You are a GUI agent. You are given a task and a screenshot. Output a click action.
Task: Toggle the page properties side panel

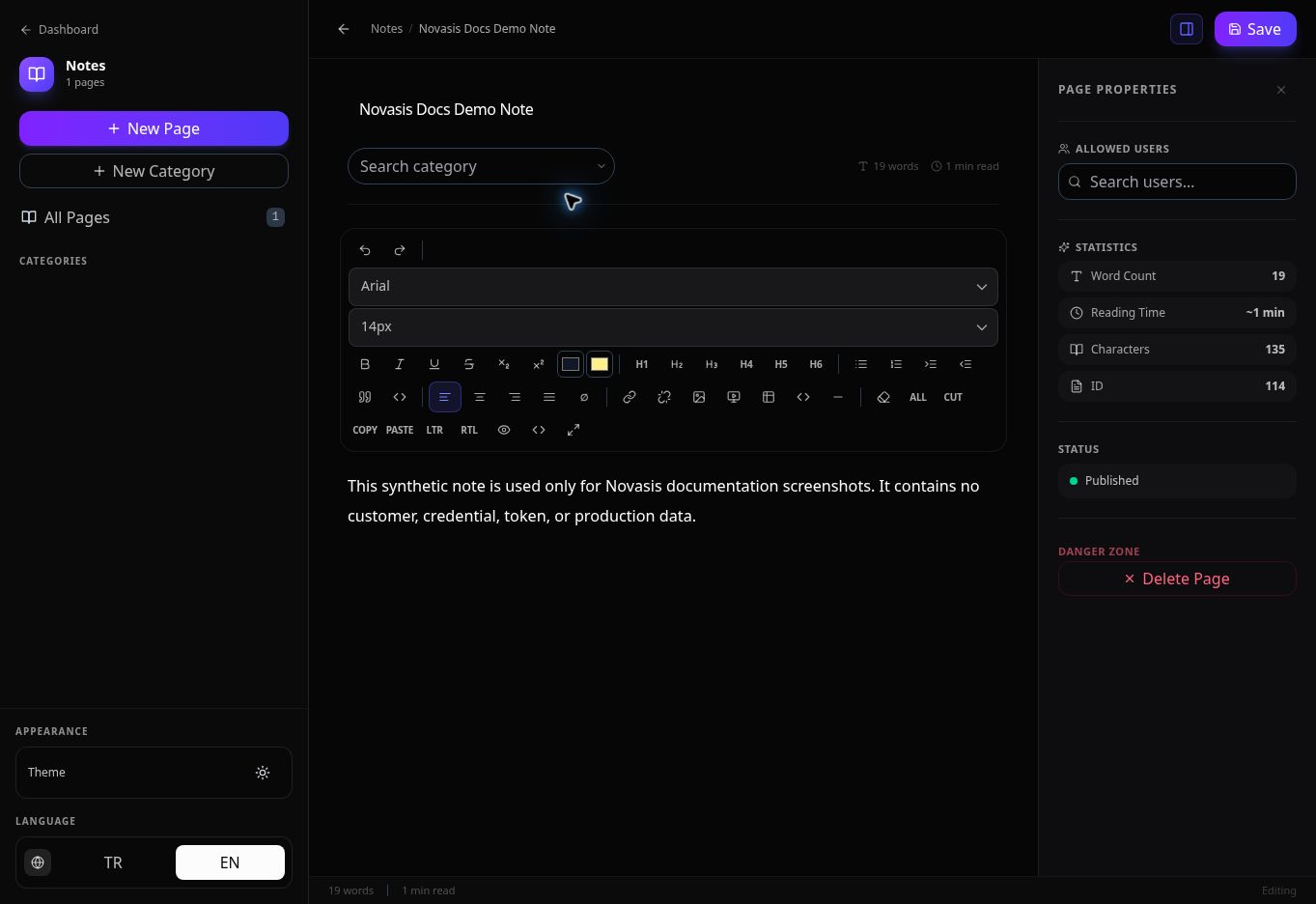click(1187, 29)
